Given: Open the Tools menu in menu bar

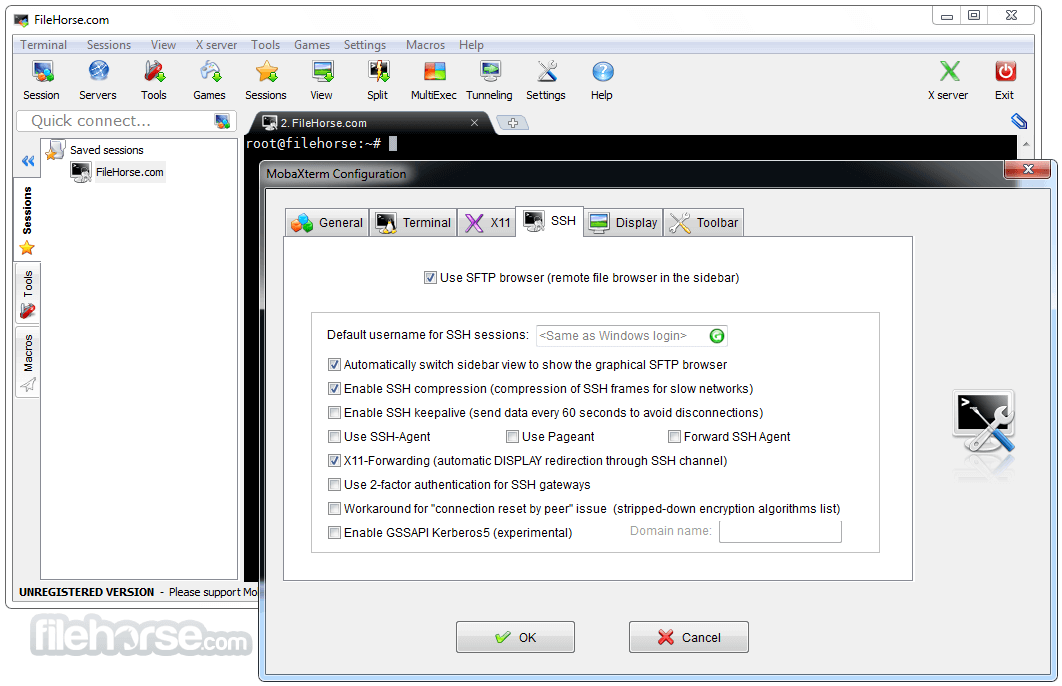Looking at the screenshot, I should [266, 45].
